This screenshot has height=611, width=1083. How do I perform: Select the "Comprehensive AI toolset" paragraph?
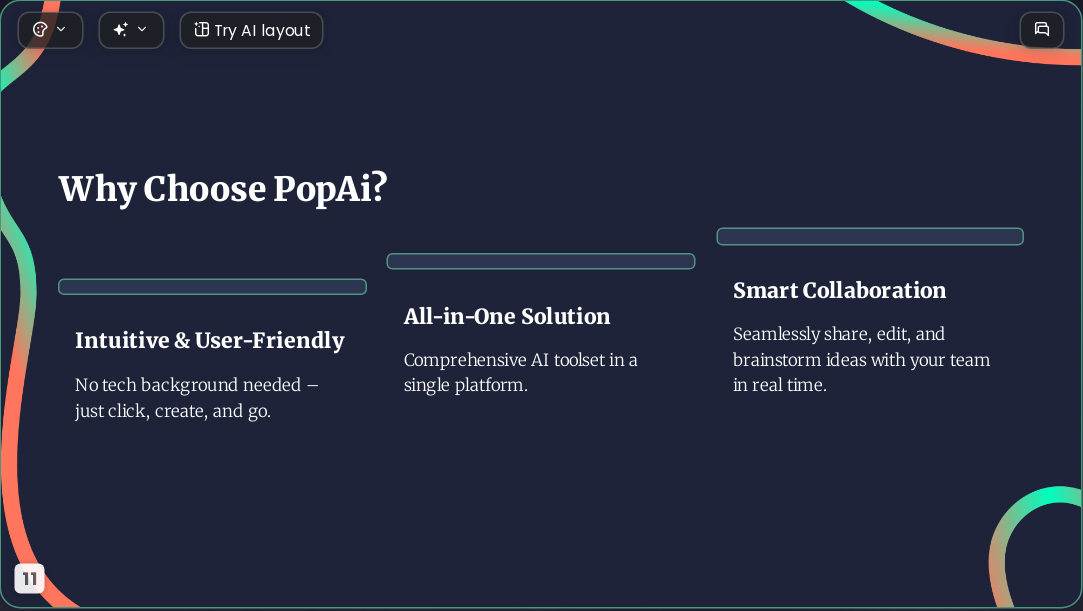pos(521,372)
